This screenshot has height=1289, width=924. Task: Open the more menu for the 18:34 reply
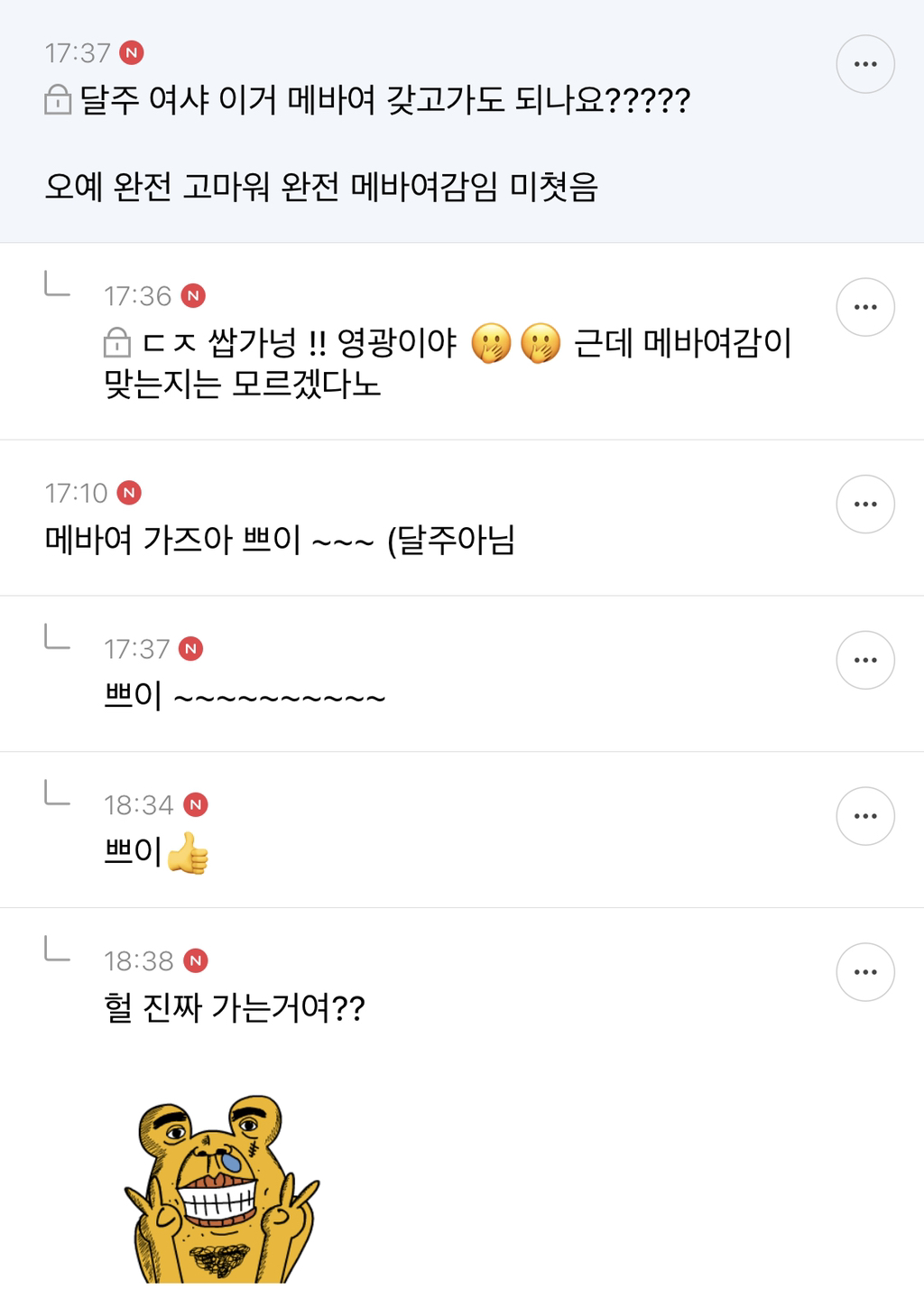tap(864, 816)
